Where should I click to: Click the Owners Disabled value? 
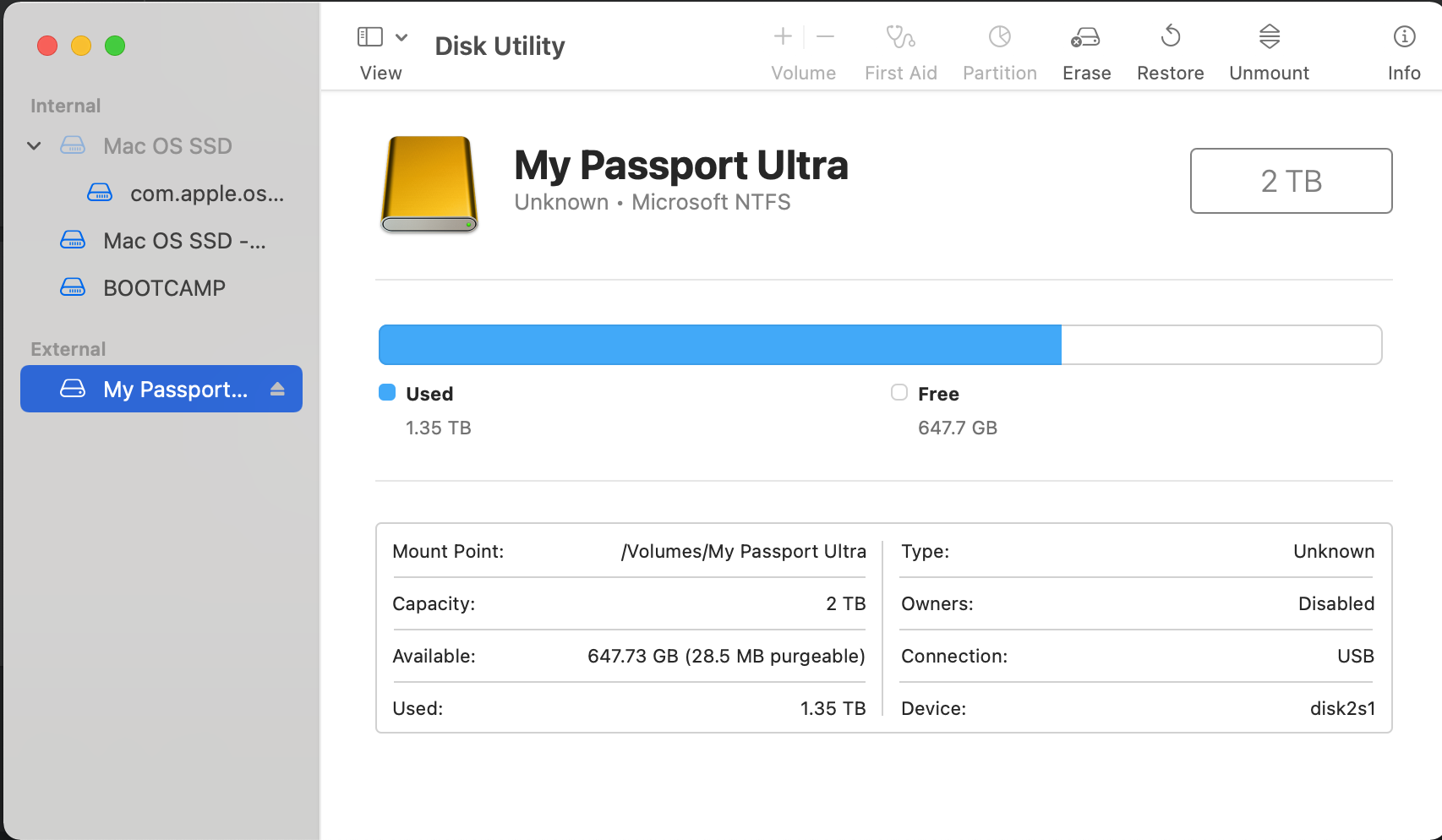point(1336,604)
